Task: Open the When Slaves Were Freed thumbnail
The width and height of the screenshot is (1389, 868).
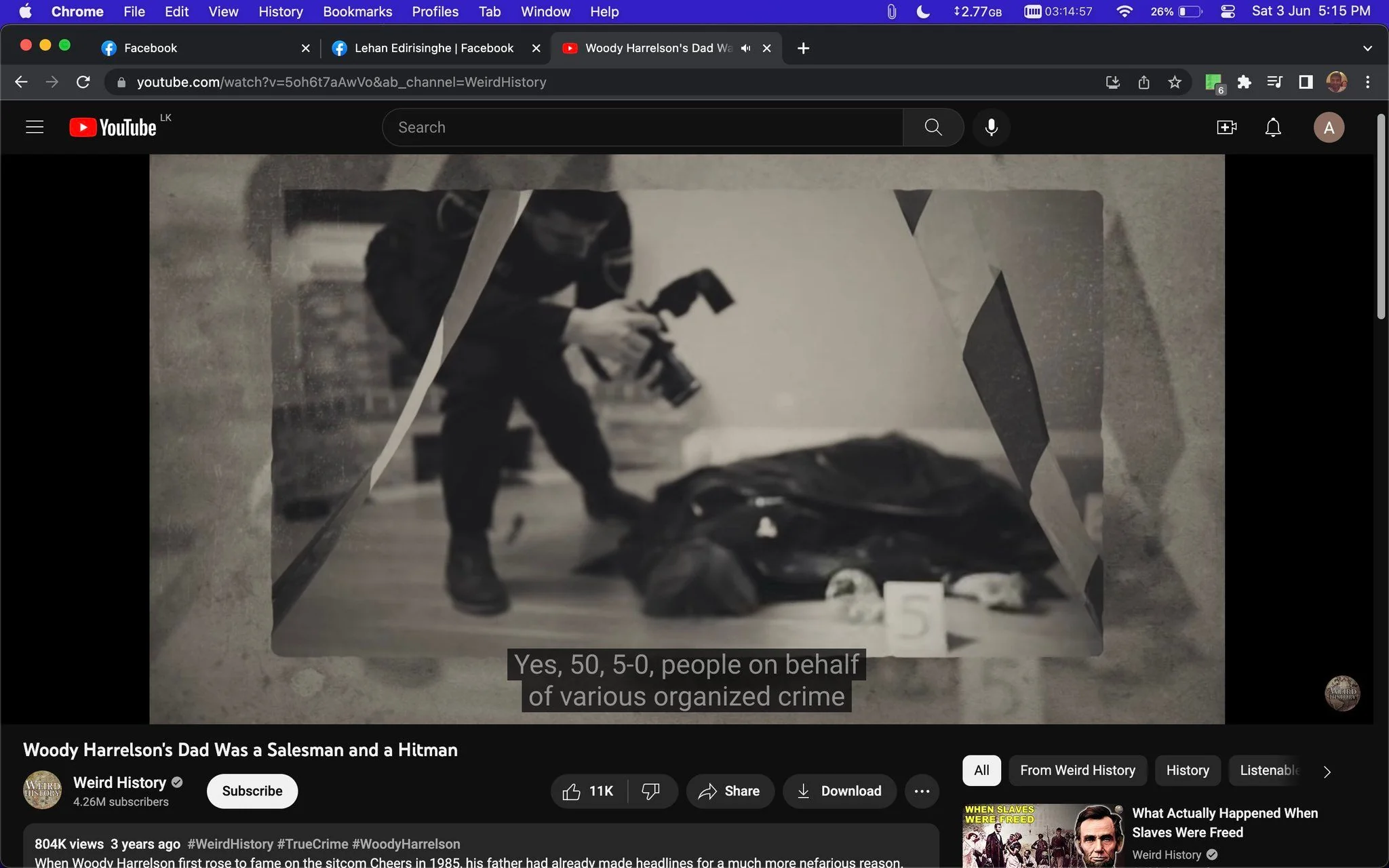Action: [1043, 835]
